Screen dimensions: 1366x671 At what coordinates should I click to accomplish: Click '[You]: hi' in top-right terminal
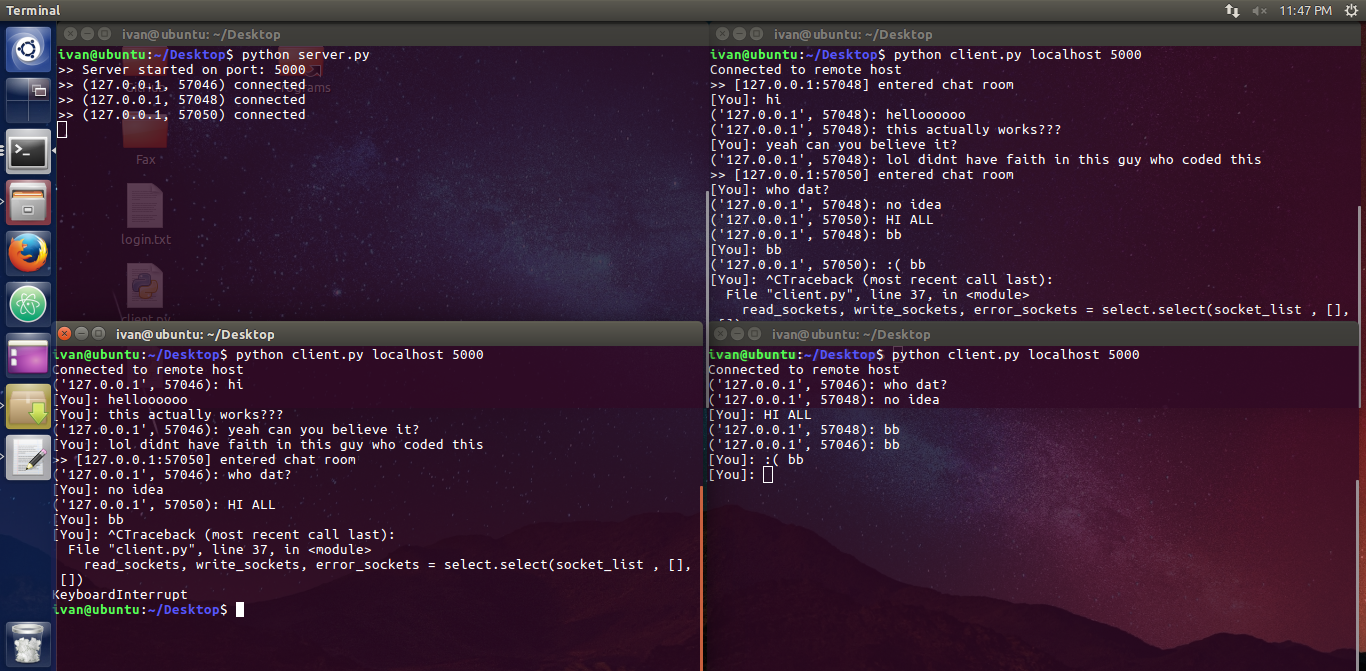(746, 100)
